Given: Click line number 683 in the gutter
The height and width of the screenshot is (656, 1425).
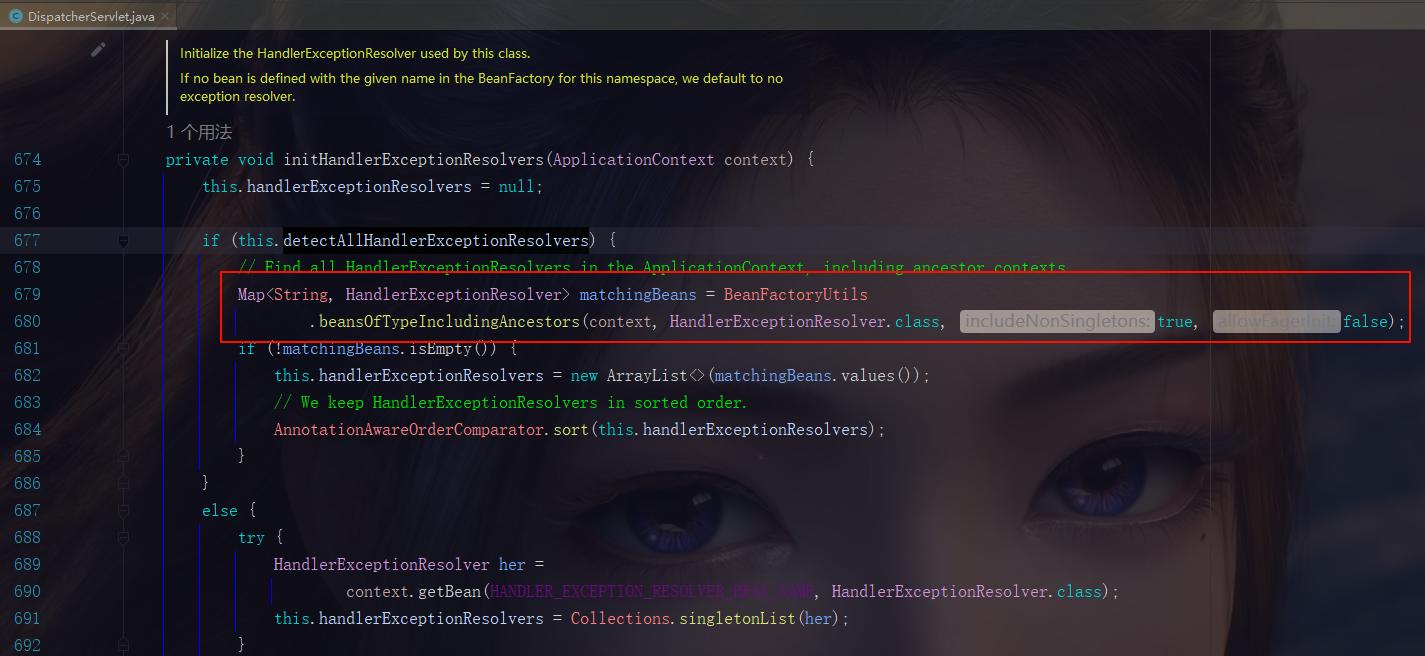Looking at the screenshot, I should [x=28, y=402].
